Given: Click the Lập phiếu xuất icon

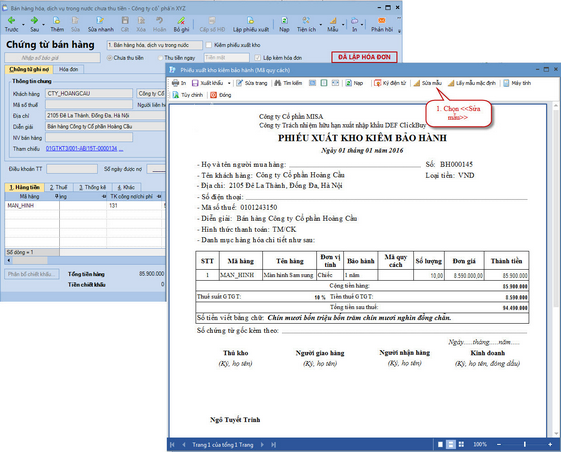Looking at the screenshot, I should pyautogui.click(x=250, y=21).
